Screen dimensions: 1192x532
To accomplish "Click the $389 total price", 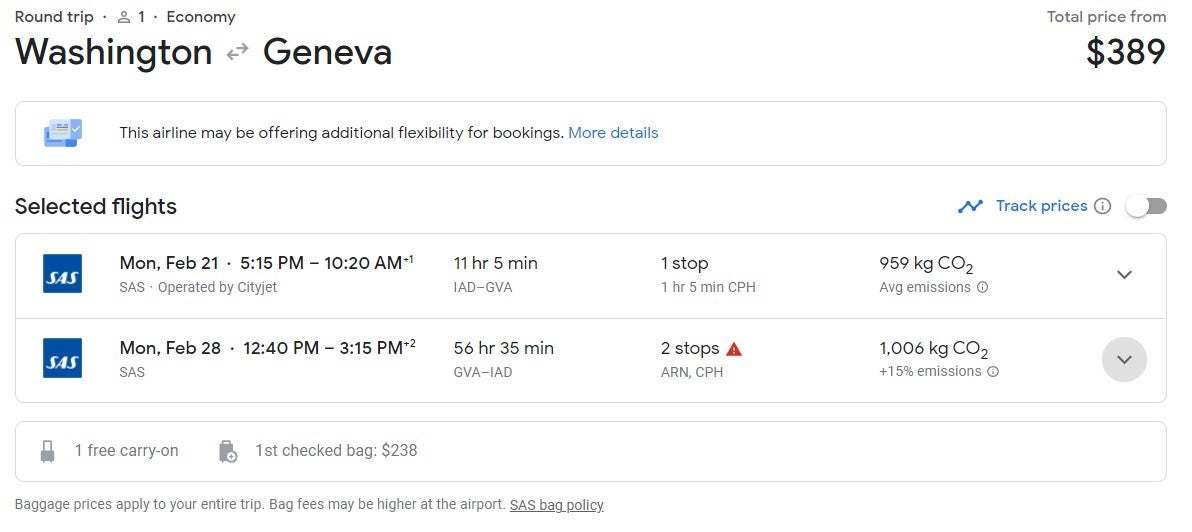I will tap(1126, 52).
